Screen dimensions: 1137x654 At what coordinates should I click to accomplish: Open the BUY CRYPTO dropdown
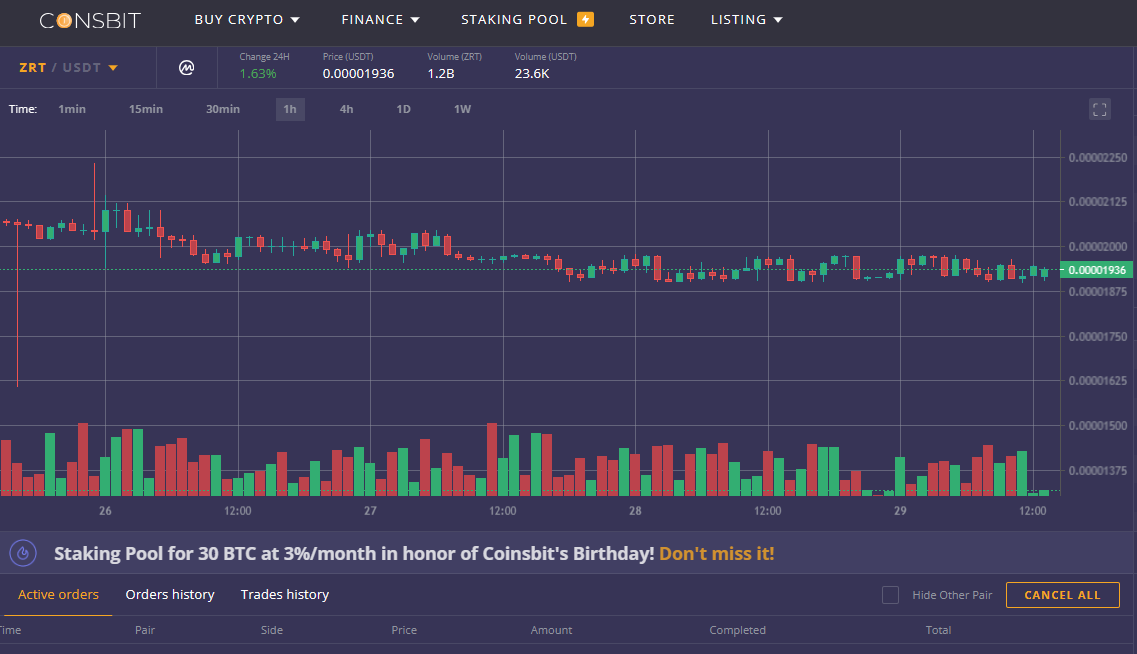[247, 19]
